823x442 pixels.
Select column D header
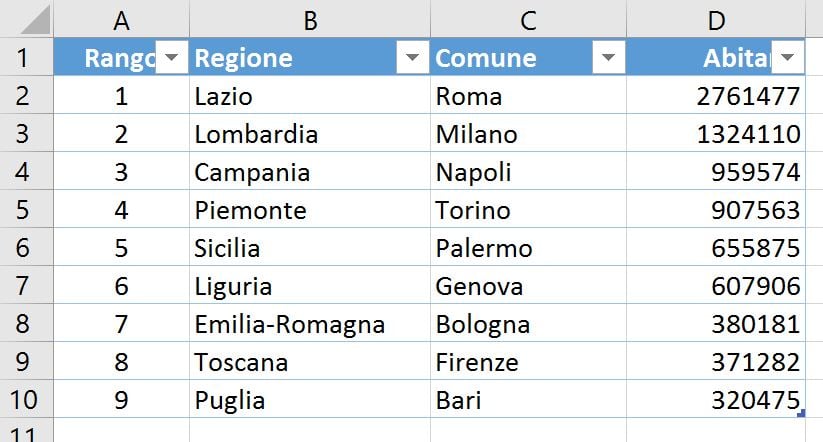click(716, 19)
